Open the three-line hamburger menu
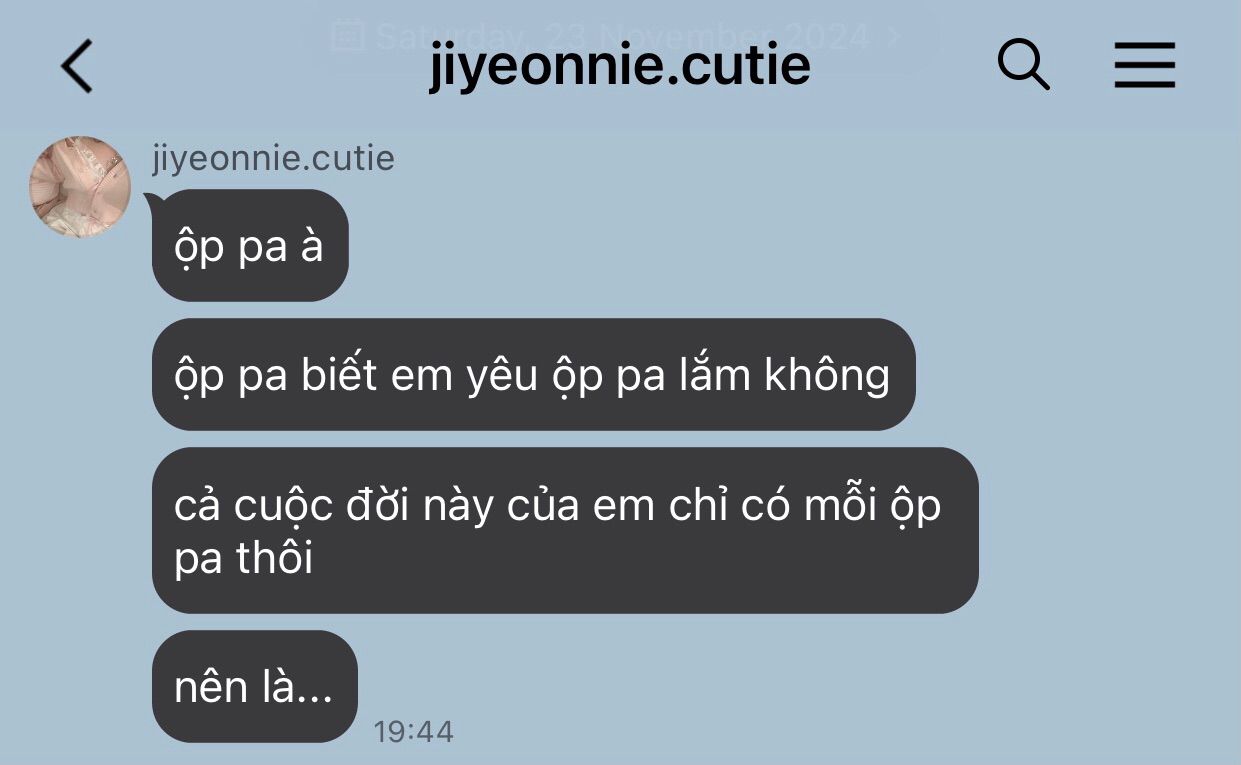The height and width of the screenshot is (765, 1241). point(1145,67)
